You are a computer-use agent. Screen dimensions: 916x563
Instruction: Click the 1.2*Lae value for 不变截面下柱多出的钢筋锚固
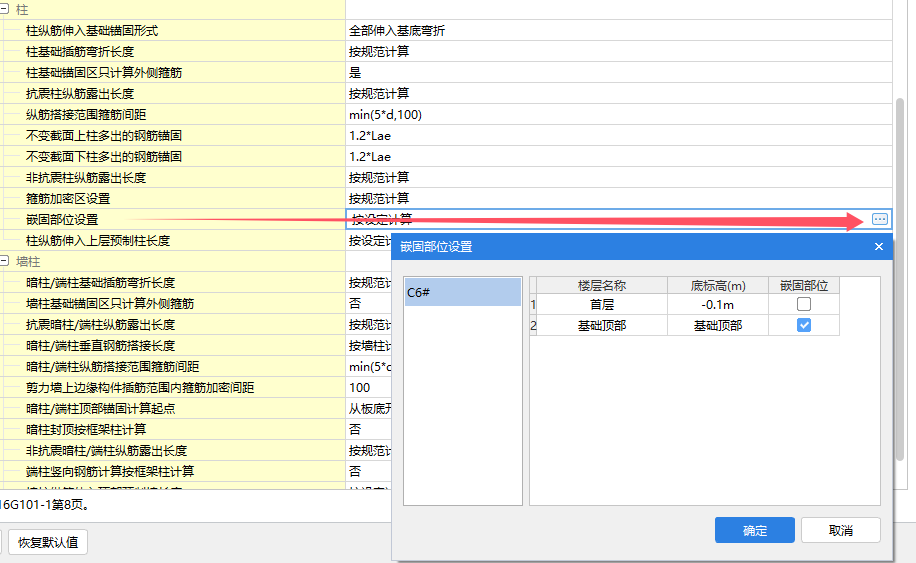click(370, 157)
